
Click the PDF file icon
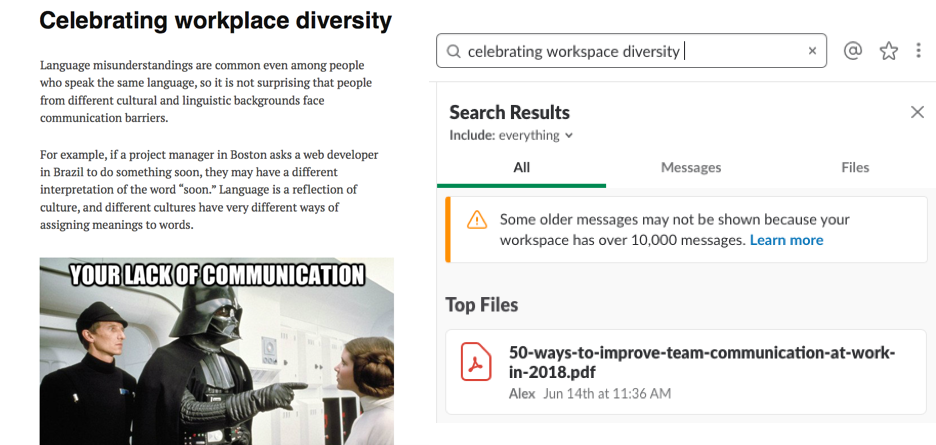pyautogui.click(x=476, y=361)
